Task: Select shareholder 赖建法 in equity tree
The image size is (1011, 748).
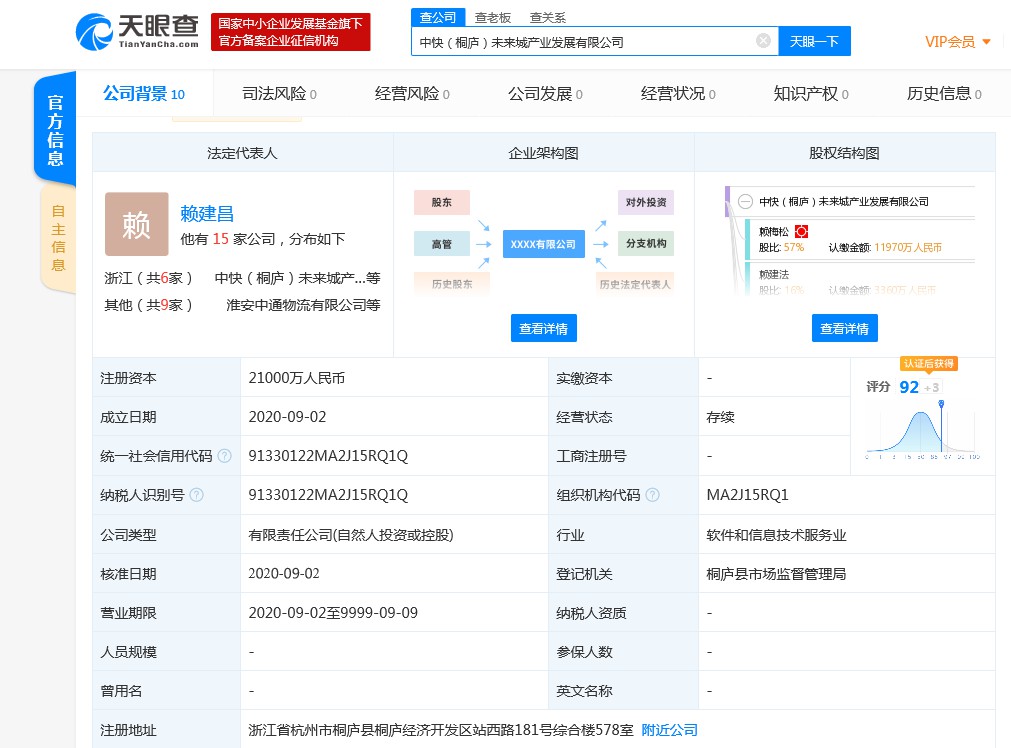Action: click(774, 274)
